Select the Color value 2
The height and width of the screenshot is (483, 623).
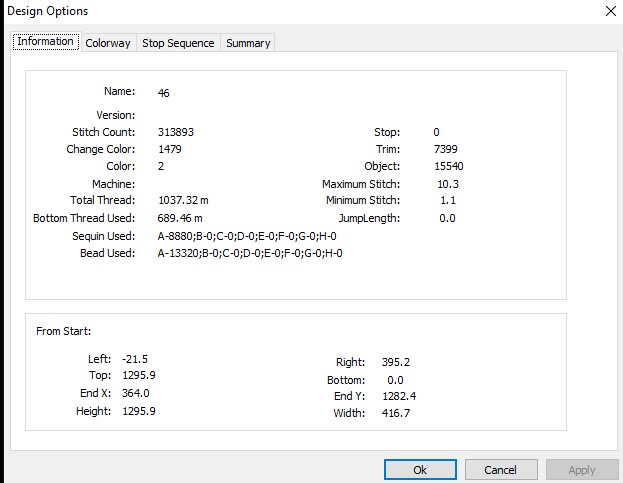pyautogui.click(x=161, y=166)
